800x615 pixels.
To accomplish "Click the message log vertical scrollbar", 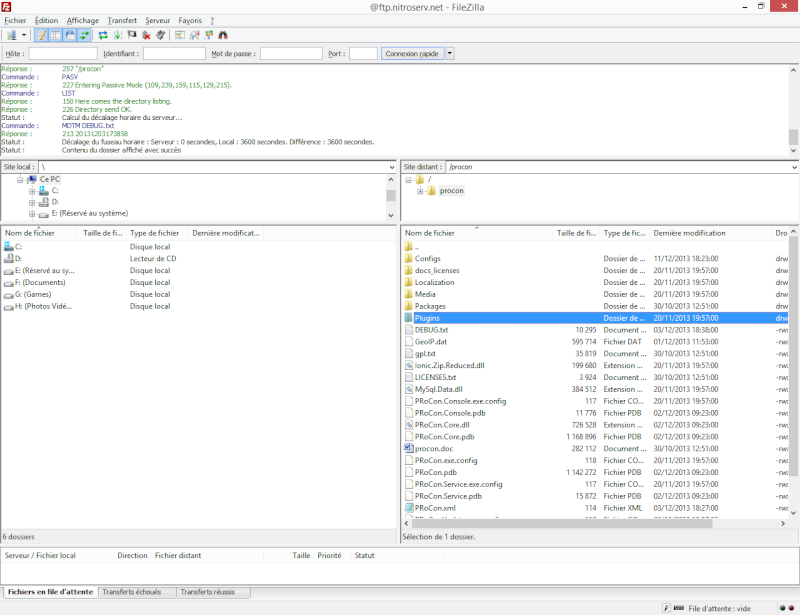I will pos(793,137).
